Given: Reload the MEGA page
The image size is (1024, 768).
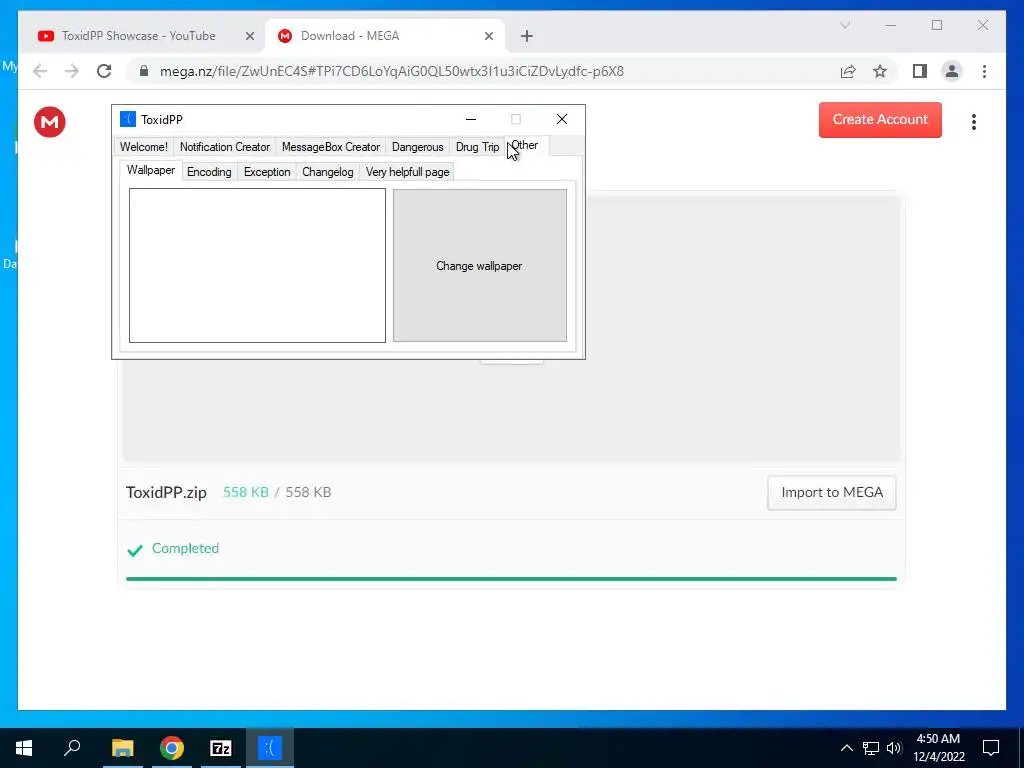Looking at the screenshot, I should (x=104, y=71).
